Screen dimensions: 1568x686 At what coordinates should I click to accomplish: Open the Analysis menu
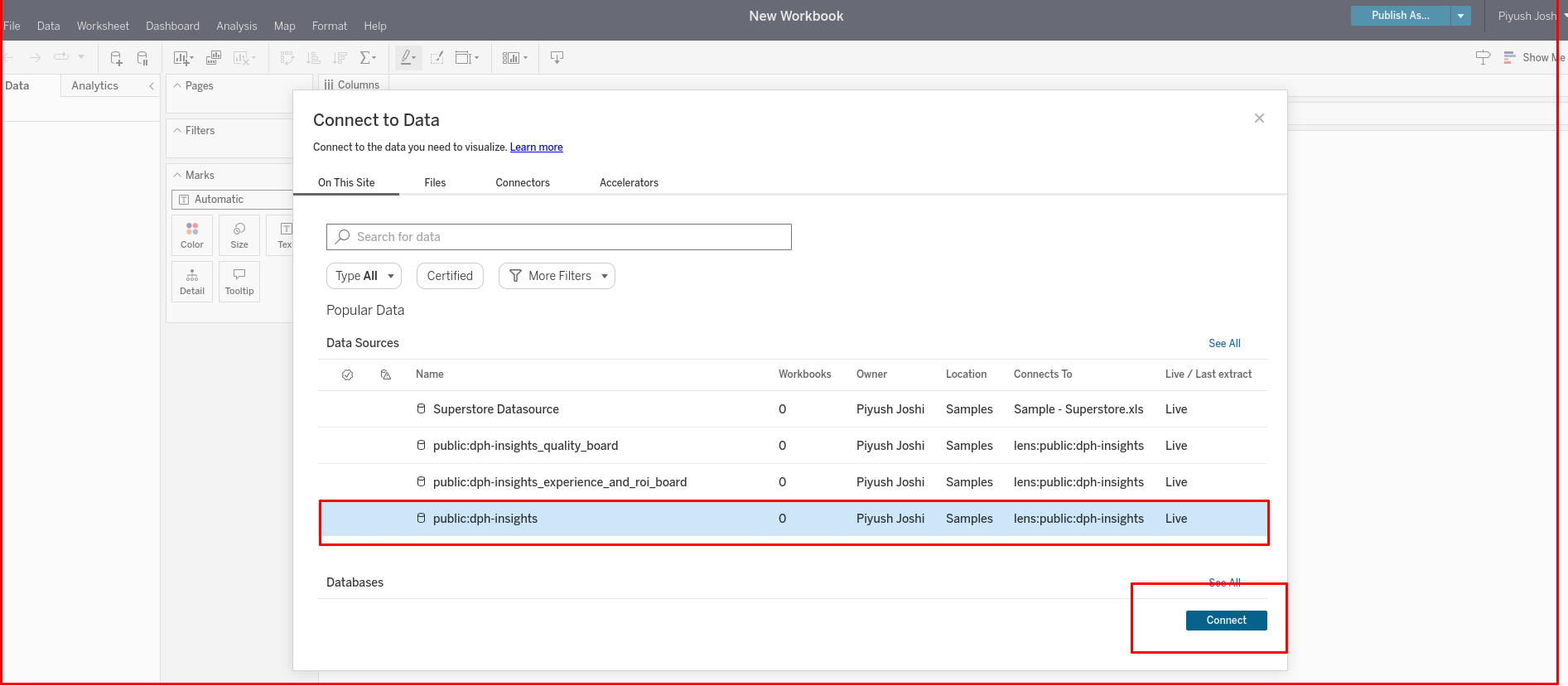pos(237,26)
